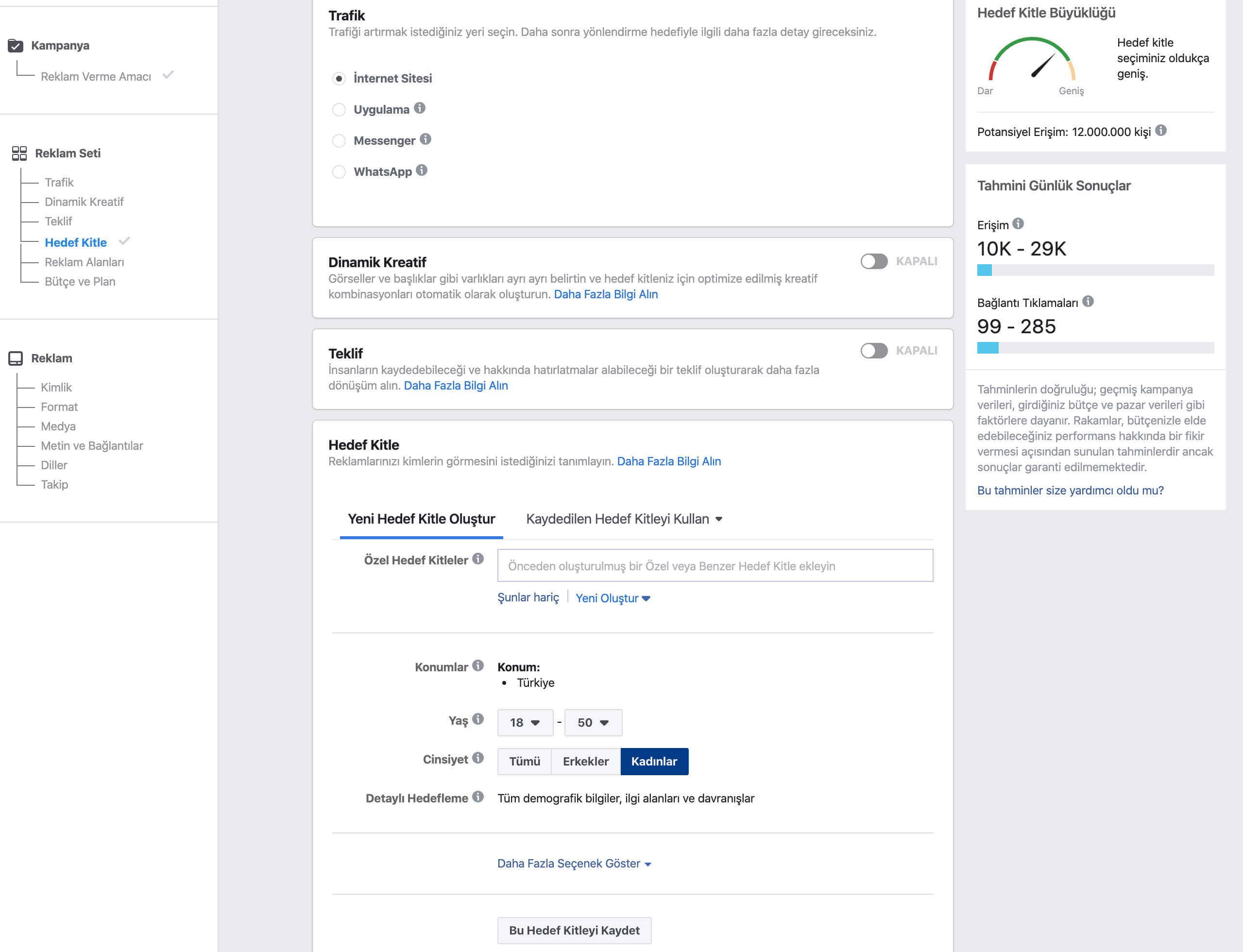Focus the Özel Hedef Kitle input field

715,565
